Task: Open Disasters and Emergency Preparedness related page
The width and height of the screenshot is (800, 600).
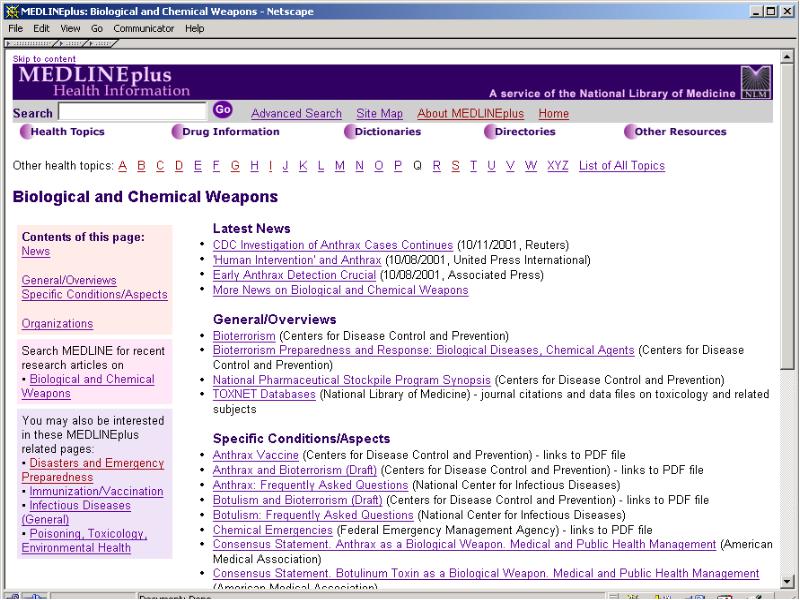Action: click(93, 470)
